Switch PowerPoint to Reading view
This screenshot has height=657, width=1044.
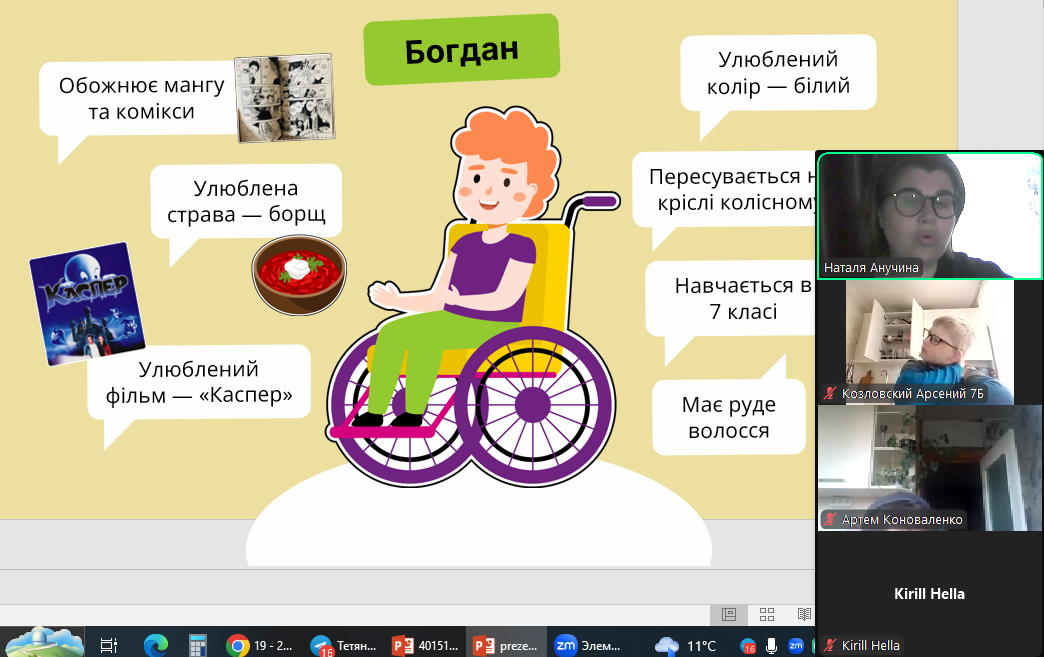click(x=804, y=614)
